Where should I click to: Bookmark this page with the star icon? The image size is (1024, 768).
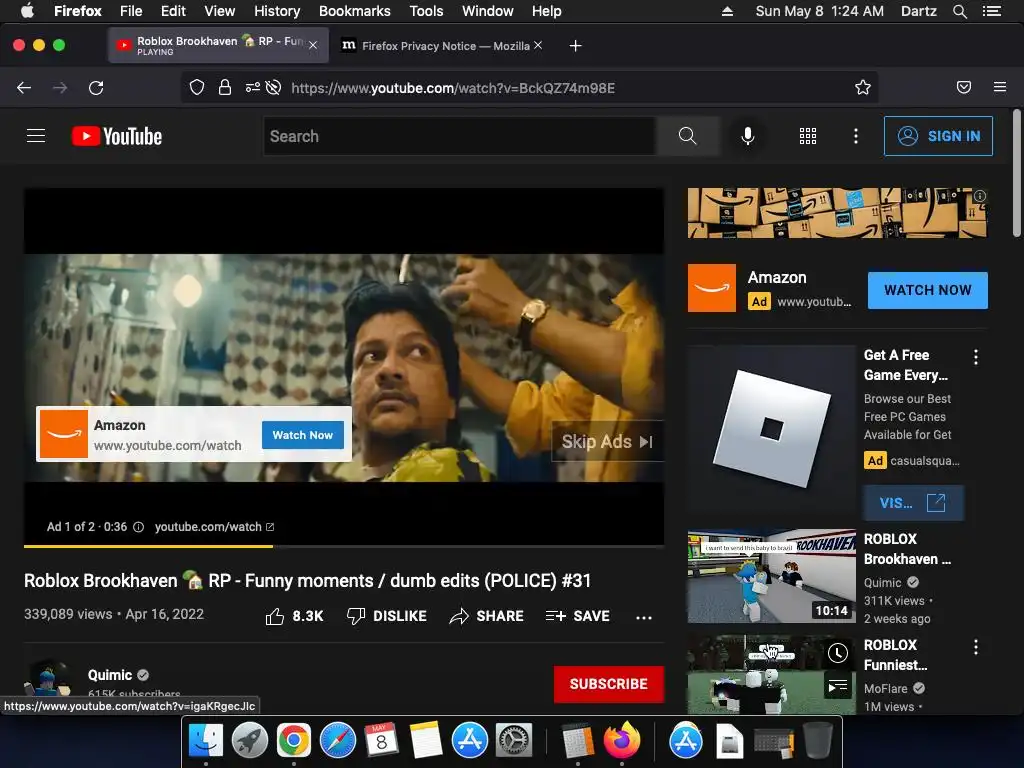[863, 88]
